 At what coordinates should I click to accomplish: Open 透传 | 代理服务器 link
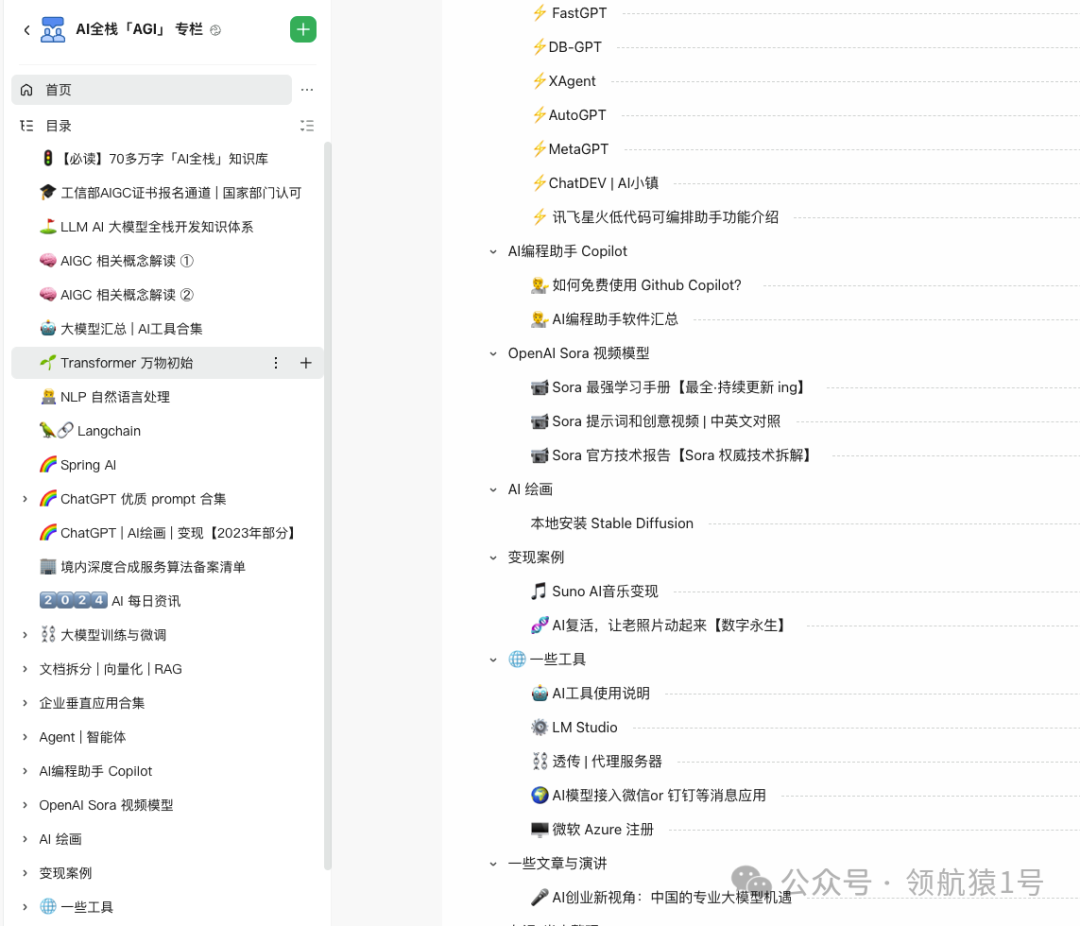pos(607,761)
